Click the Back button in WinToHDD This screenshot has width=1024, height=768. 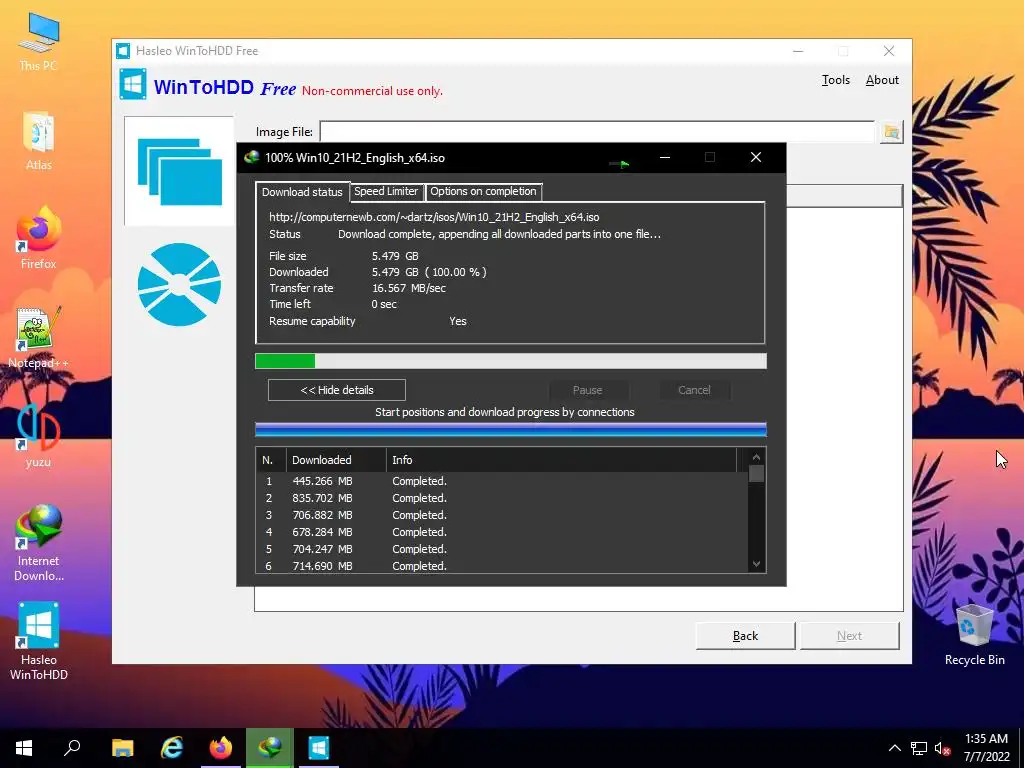pyautogui.click(x=745, y=635)
